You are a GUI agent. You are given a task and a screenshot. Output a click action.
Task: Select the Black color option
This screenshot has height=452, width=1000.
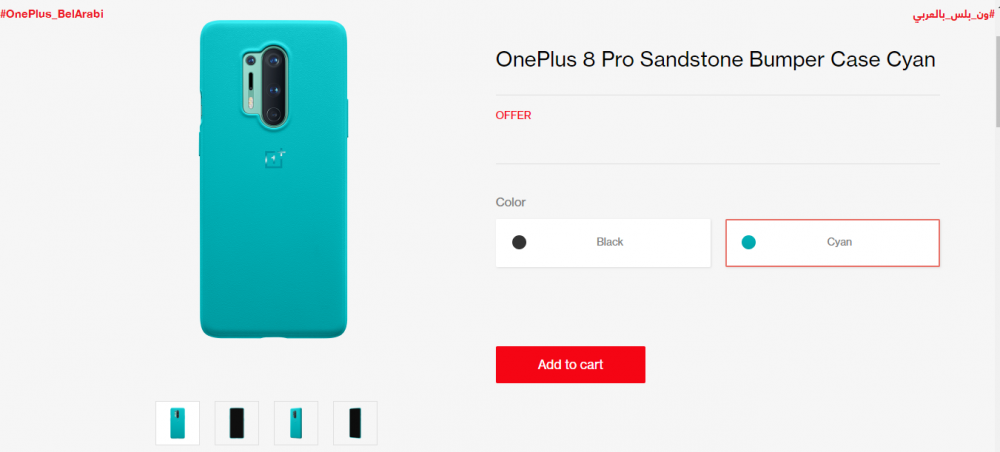(603, 243)
